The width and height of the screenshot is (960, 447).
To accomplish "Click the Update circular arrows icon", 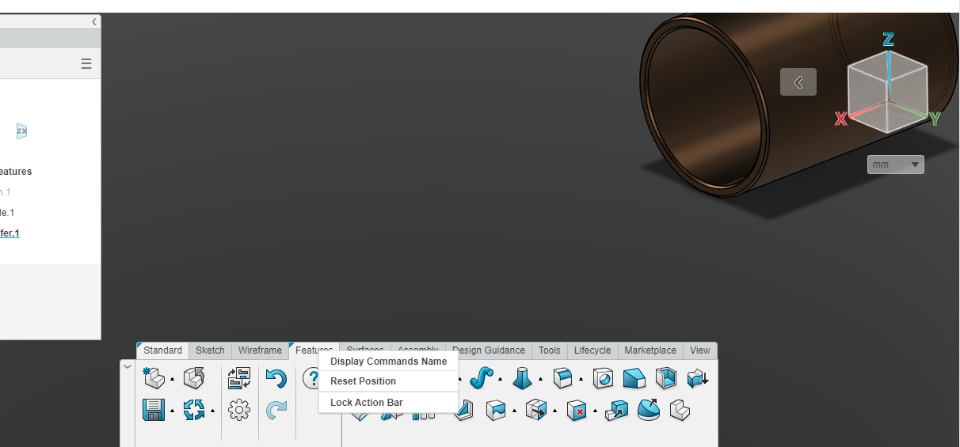I will (x=194, y=410).
